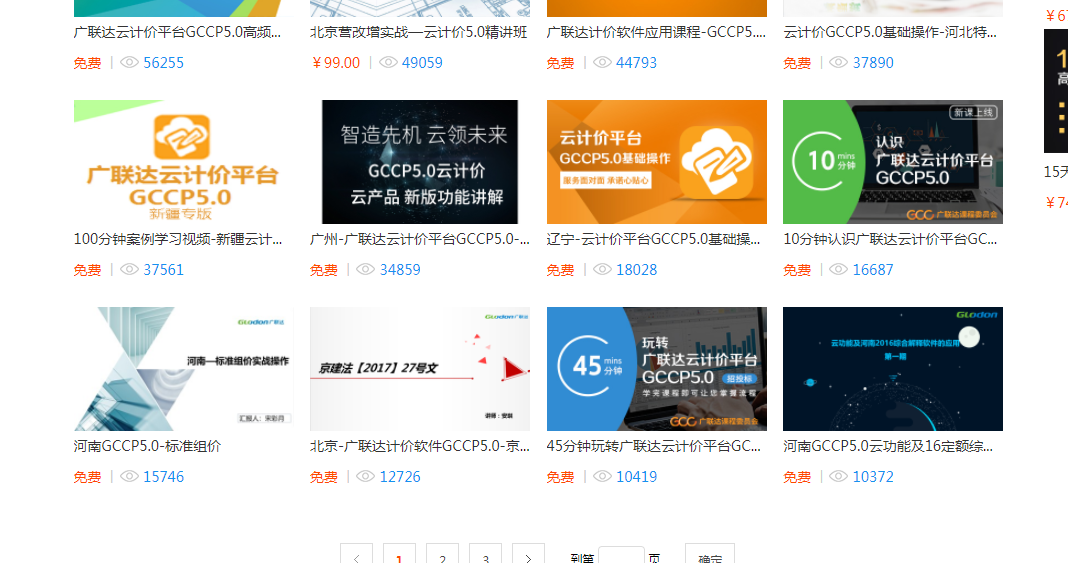This screenshot has height=563, width=1068.
Task: Click the eye icon beside 56255 views
Action: pos(129,62)
